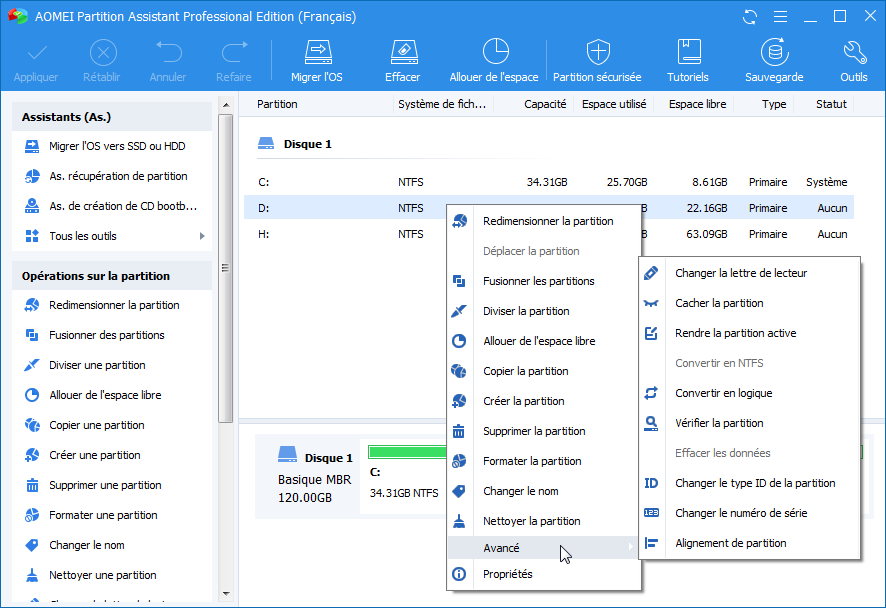This screenshot has height=608, width=886.
Task: Click Fusionner des partitions in sidebar
Action: pos(107,335)
